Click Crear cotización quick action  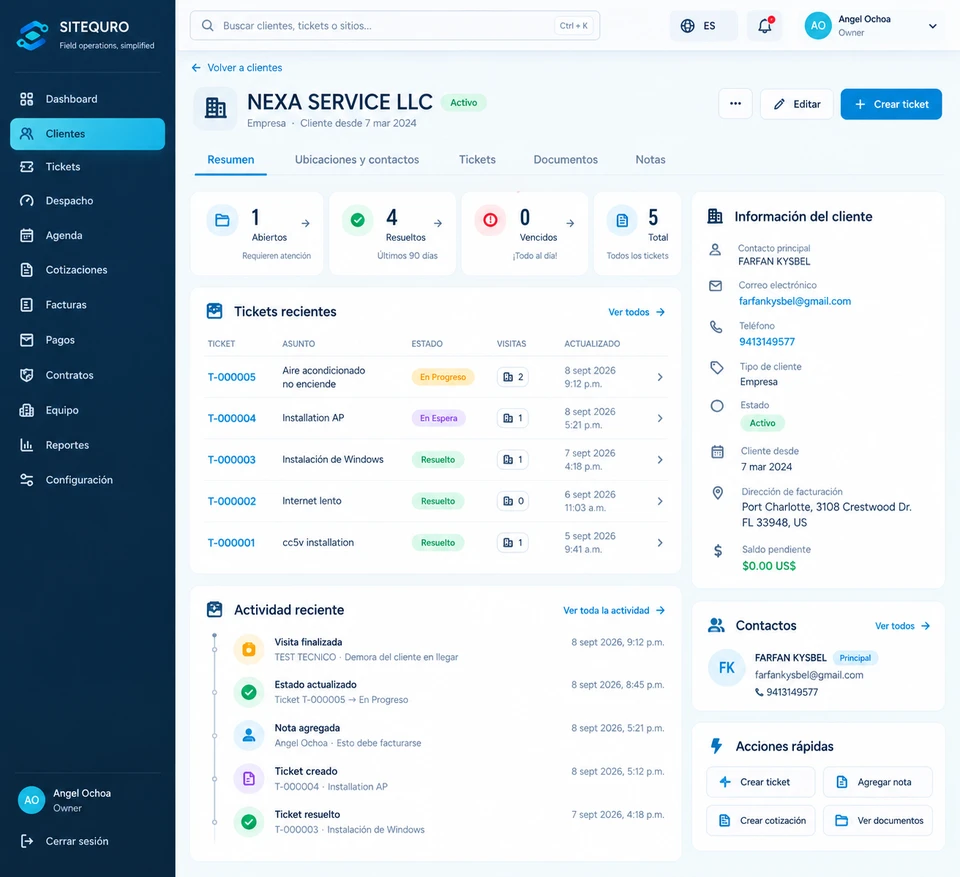coord(760,820)
